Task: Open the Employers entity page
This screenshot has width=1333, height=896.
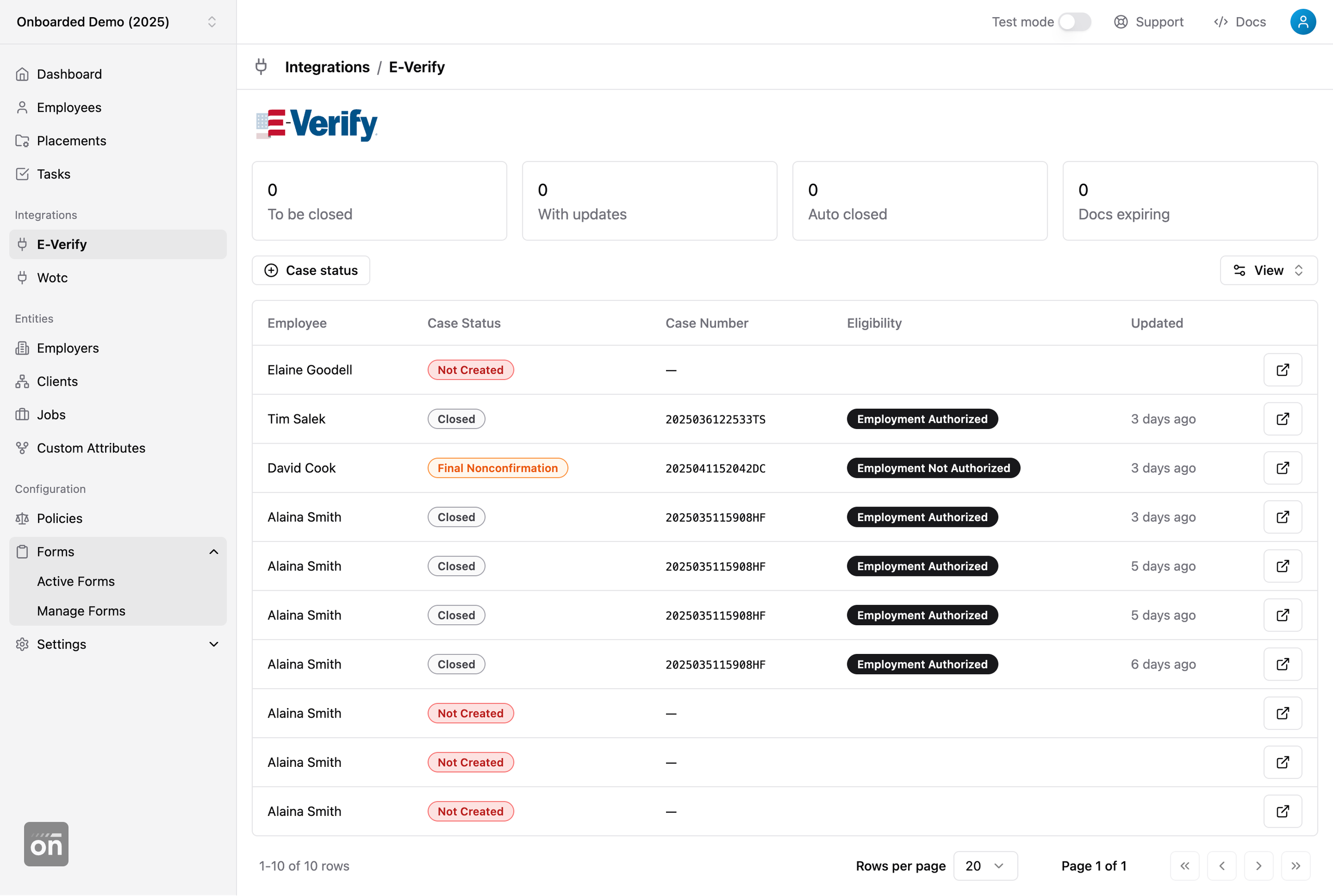Action: pyautogui.click(x=118, y=348)
